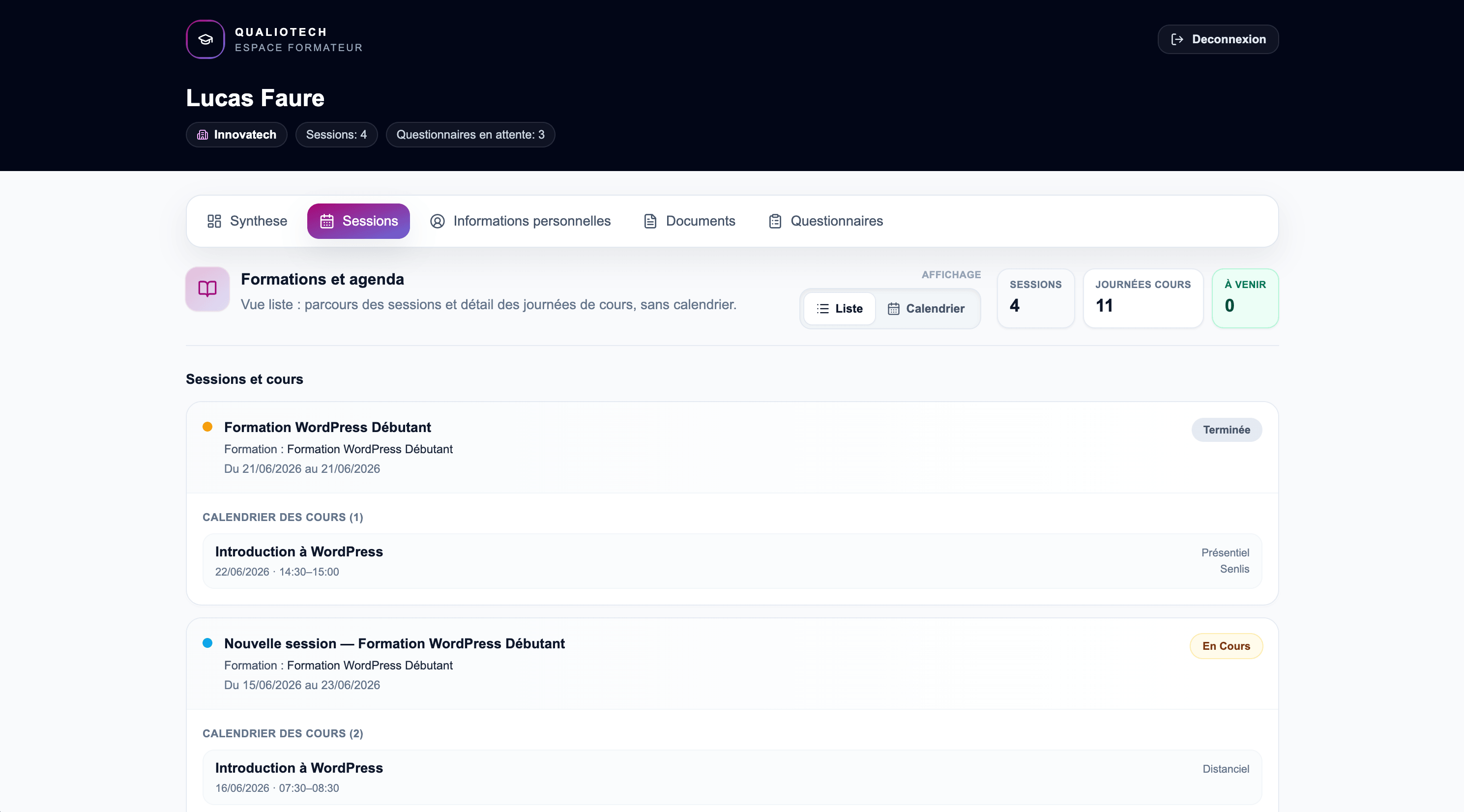
Task: Click the list lines icon
Action: tap(822, 309)
